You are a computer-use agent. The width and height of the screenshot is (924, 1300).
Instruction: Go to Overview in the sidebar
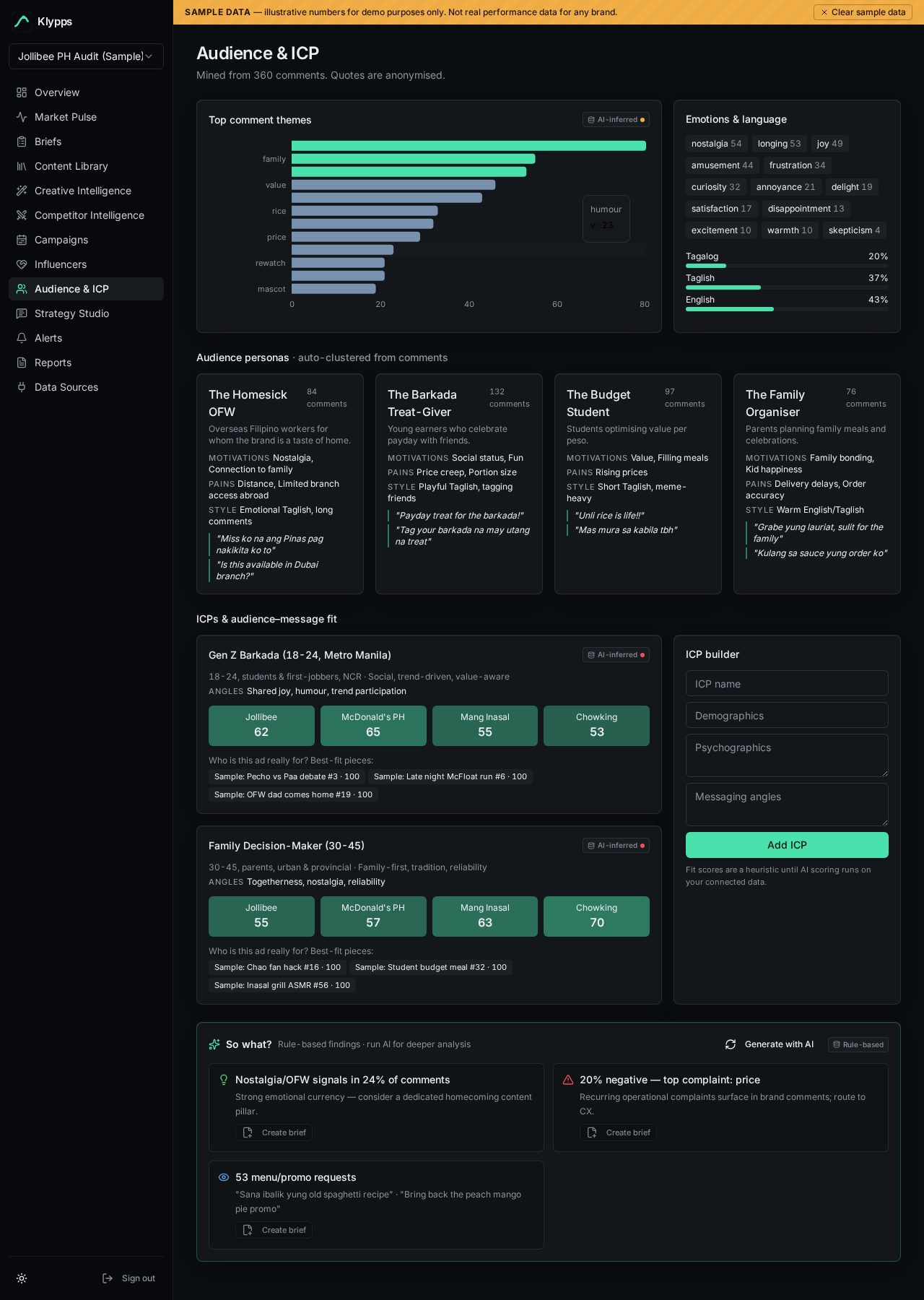point(86,92)
